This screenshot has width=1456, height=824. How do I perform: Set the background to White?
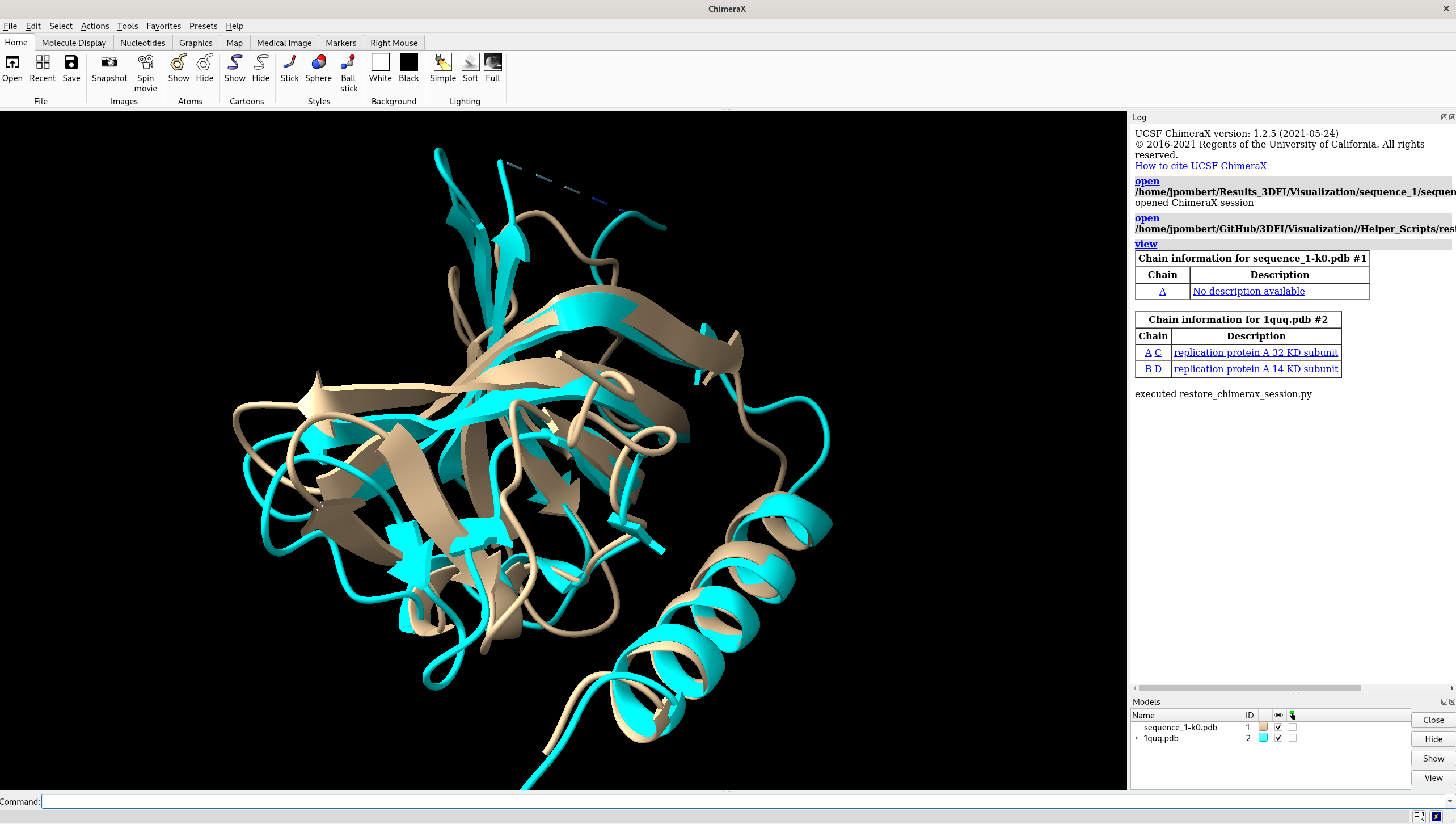click(x=380, y=62)
